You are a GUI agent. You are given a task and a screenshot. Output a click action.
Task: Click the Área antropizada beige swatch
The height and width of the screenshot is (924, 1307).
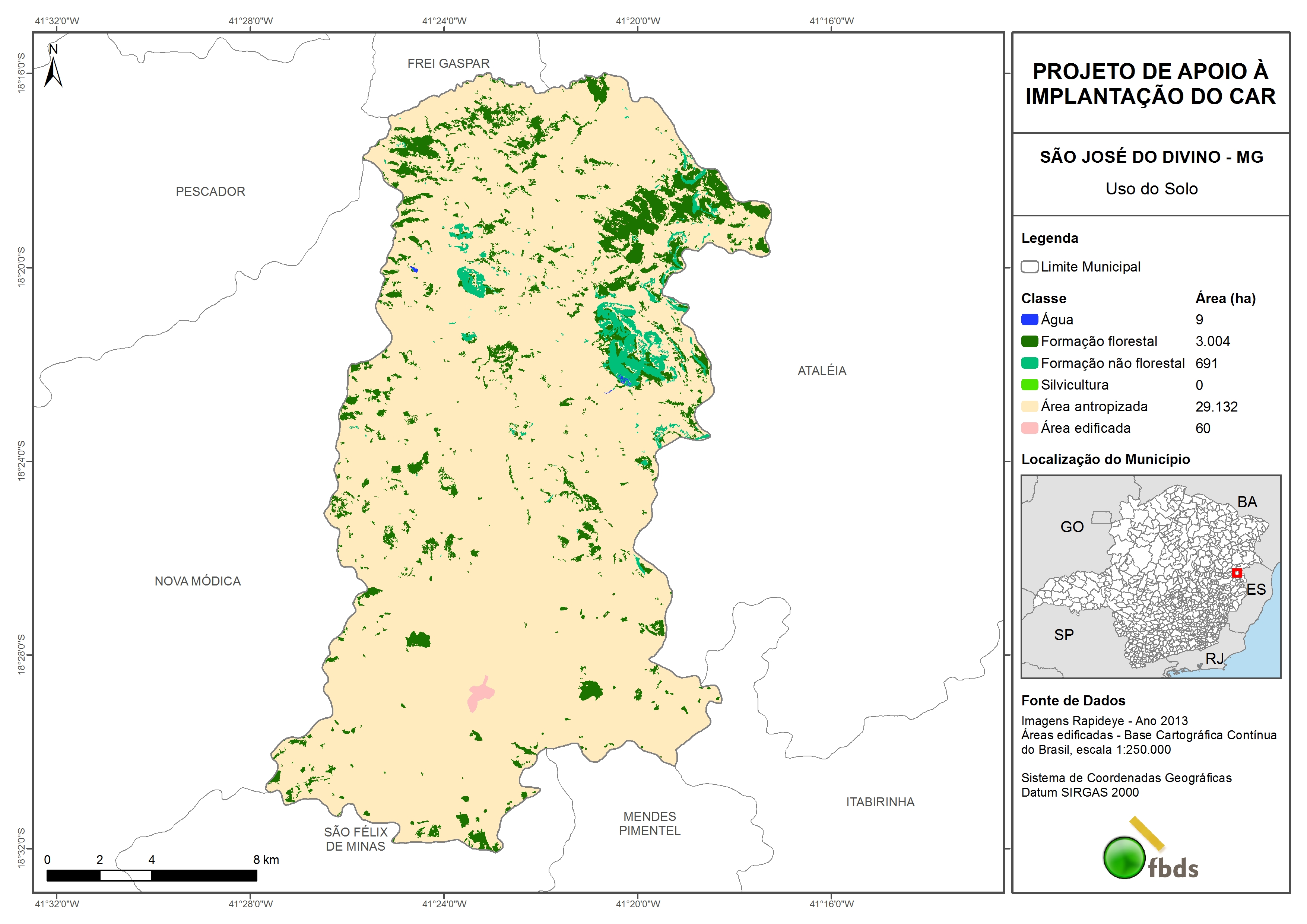1029,406
